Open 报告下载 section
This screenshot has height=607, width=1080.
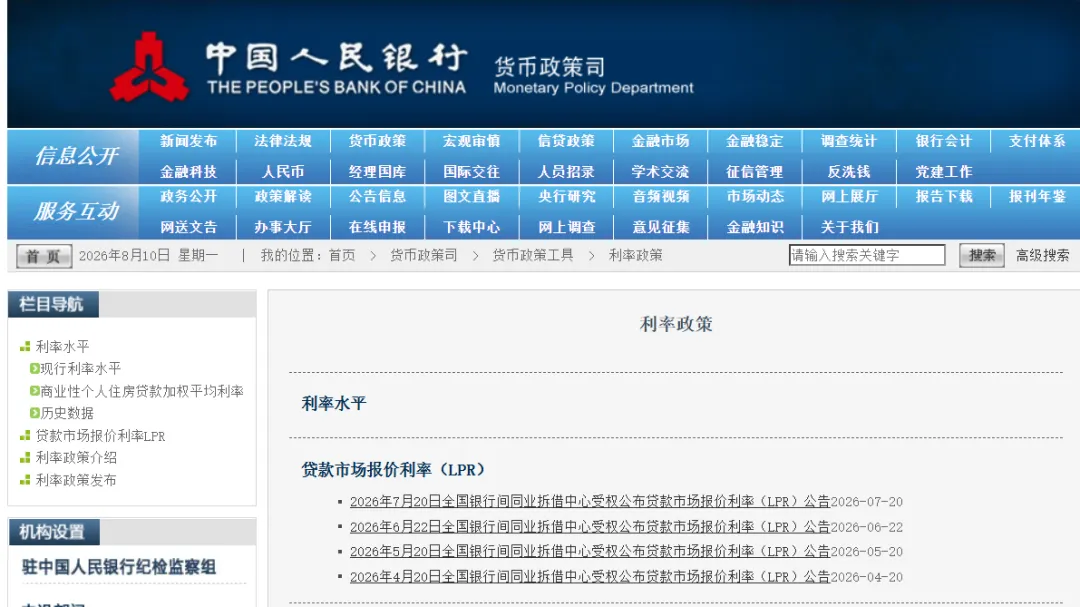pyautogui.click(x=943, y=196)
